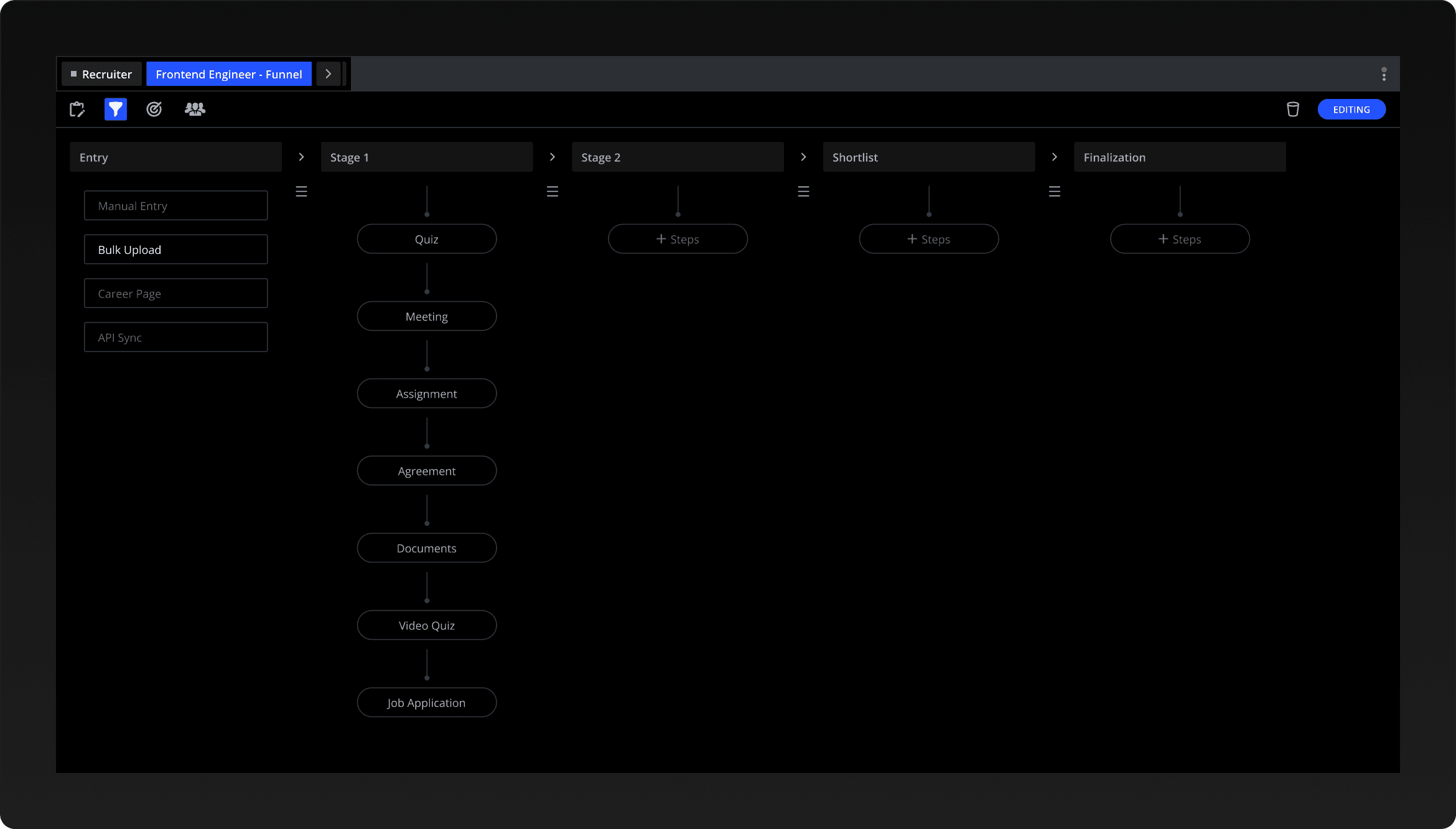Open the candidates group icon
The image size is (1456, 829).
[x=195, y=110]
